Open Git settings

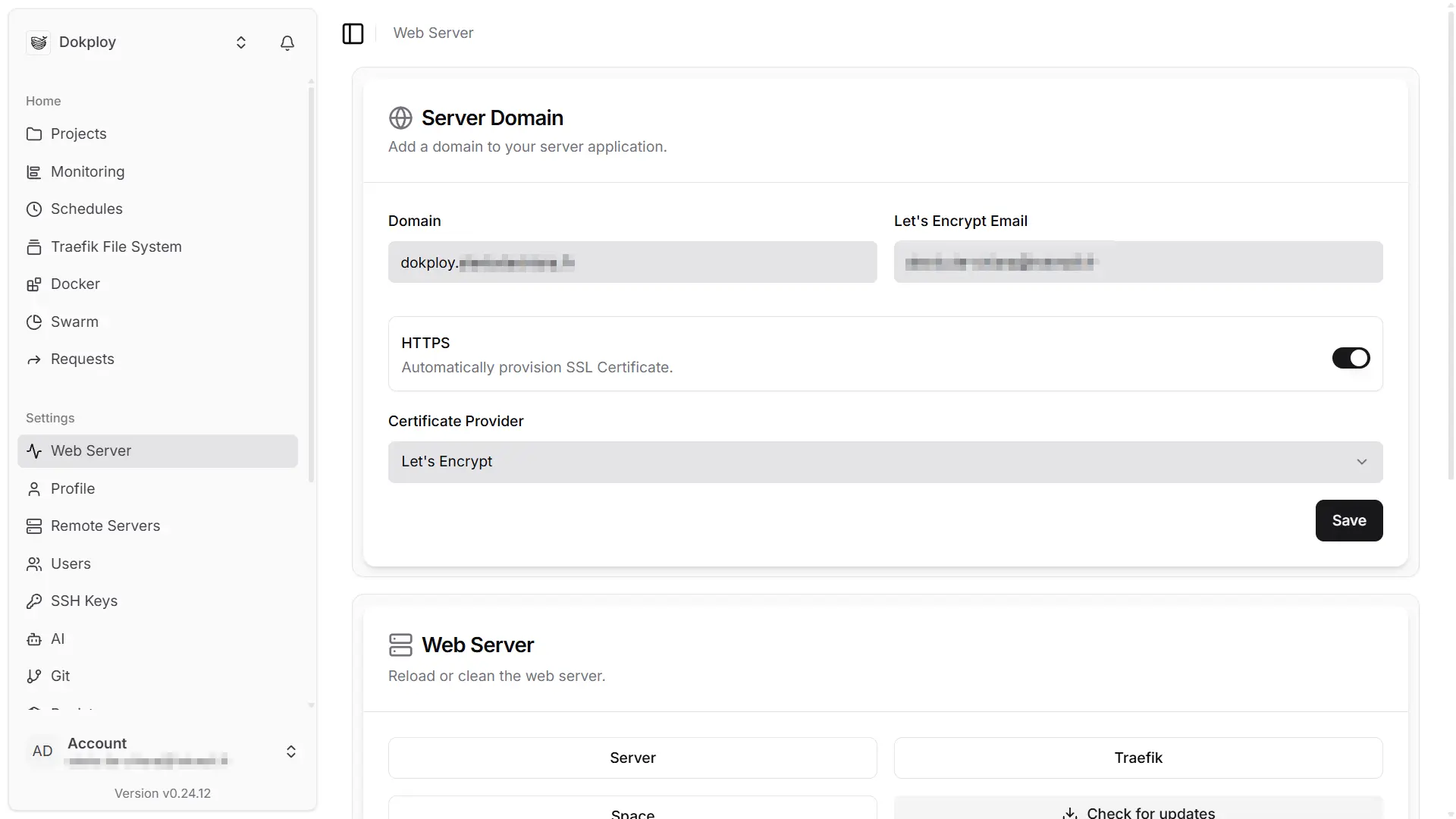click(158, 676)
